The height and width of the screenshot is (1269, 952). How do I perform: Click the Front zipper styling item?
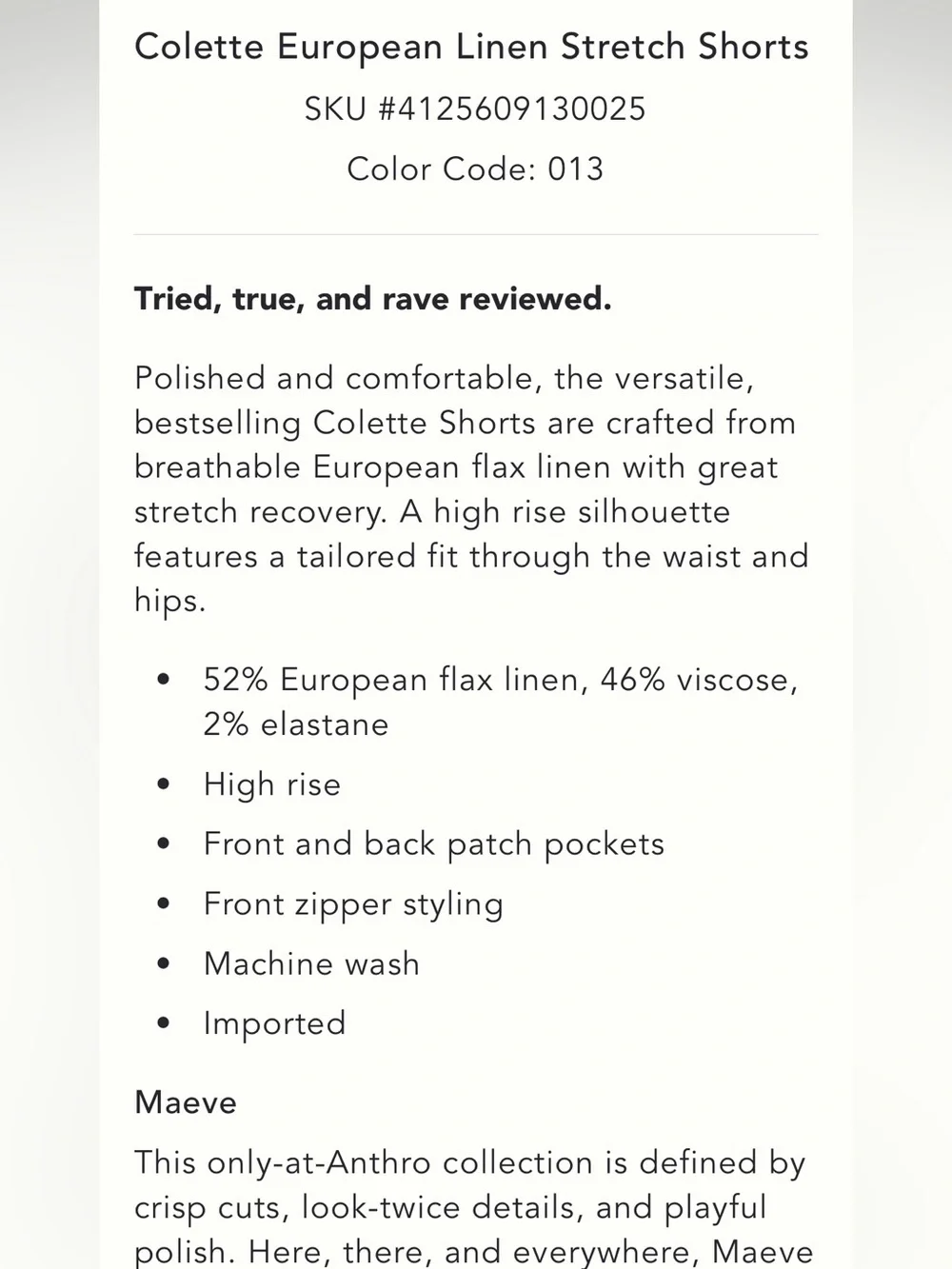click(353, 904)
